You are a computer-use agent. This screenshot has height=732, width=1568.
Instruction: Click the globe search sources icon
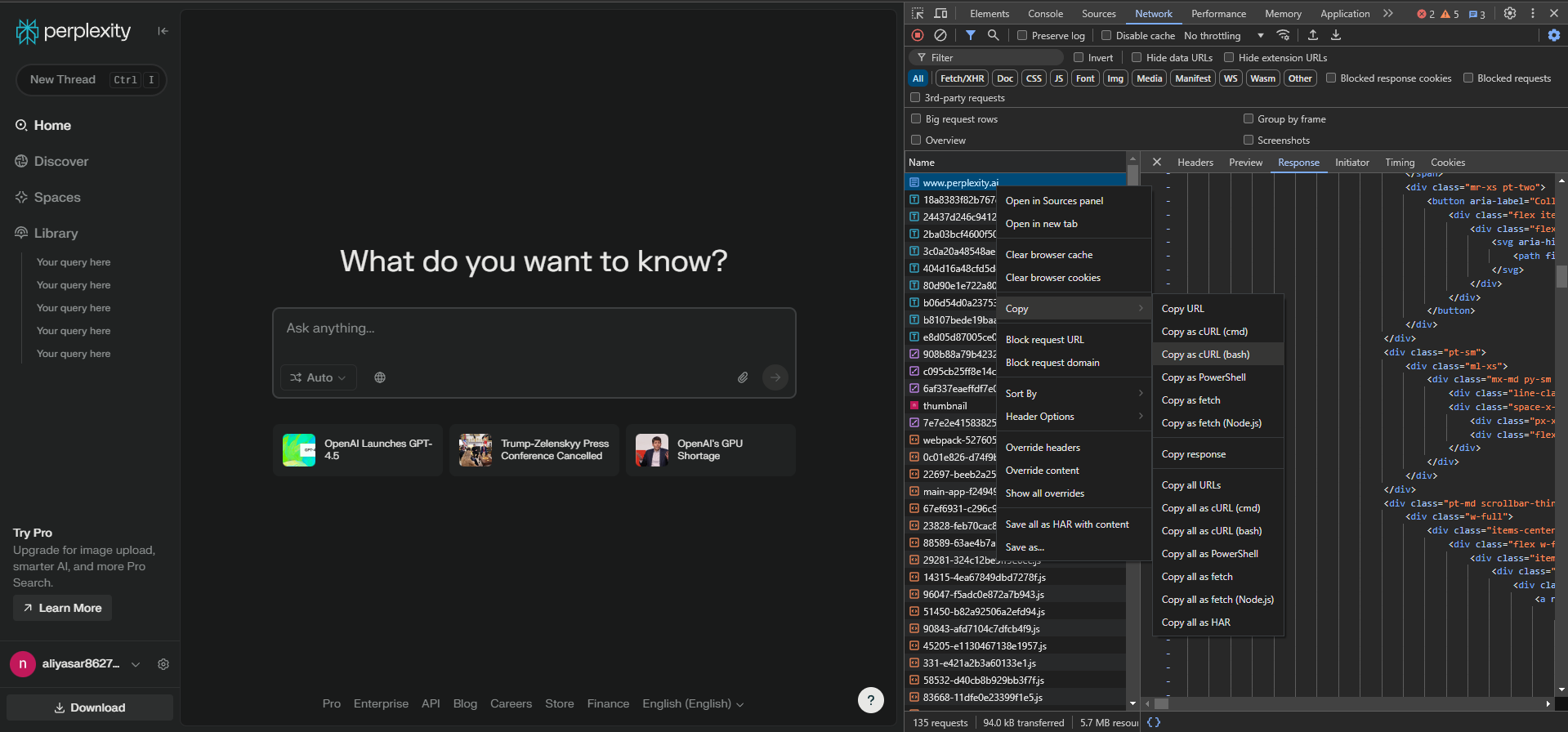tap(380, 377)
